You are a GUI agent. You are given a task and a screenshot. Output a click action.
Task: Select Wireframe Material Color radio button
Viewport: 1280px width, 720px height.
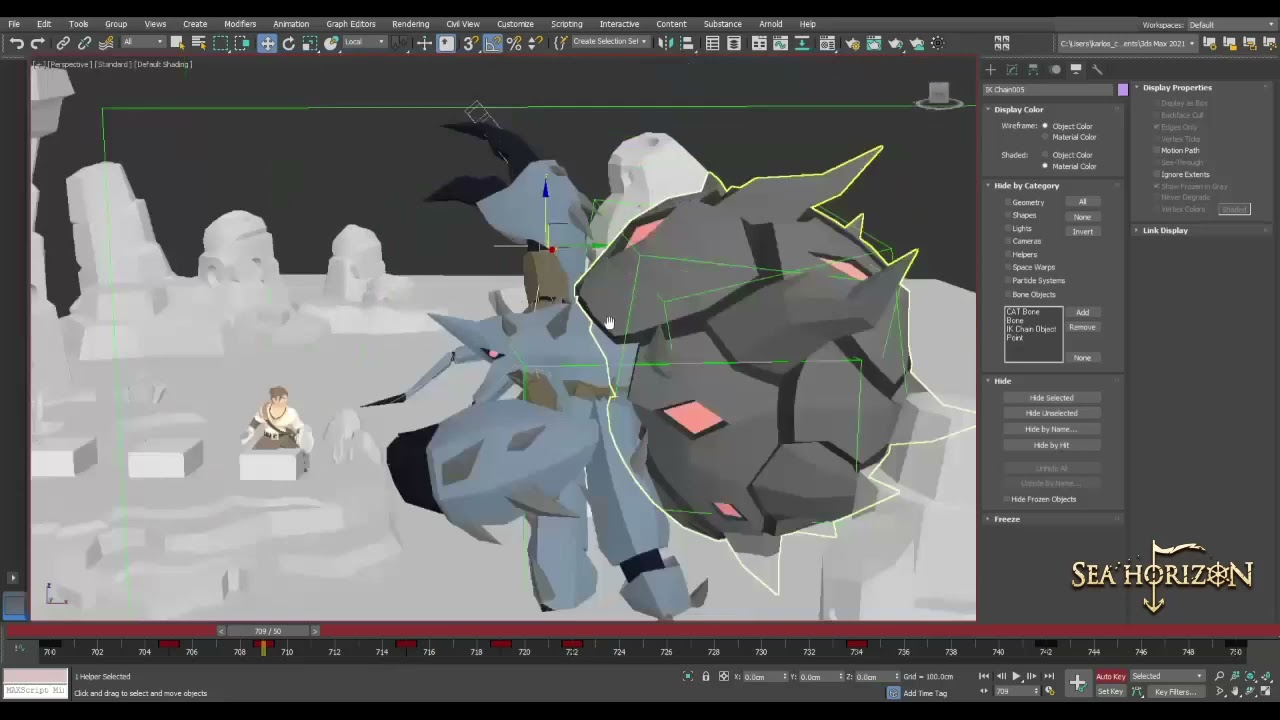1045,137
